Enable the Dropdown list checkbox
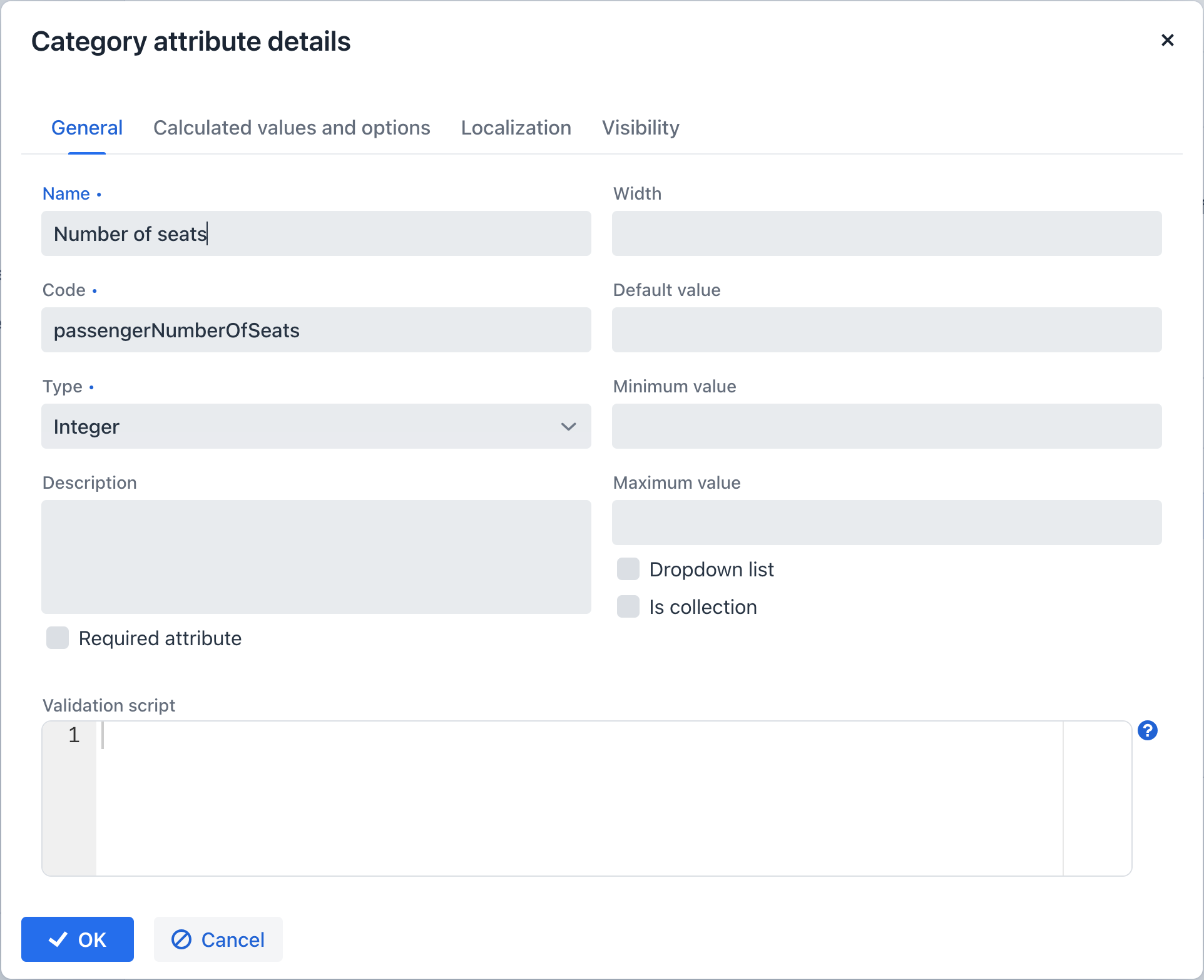Image resolution: width=1204 pixels, height=980 pixels. point(627,569)
